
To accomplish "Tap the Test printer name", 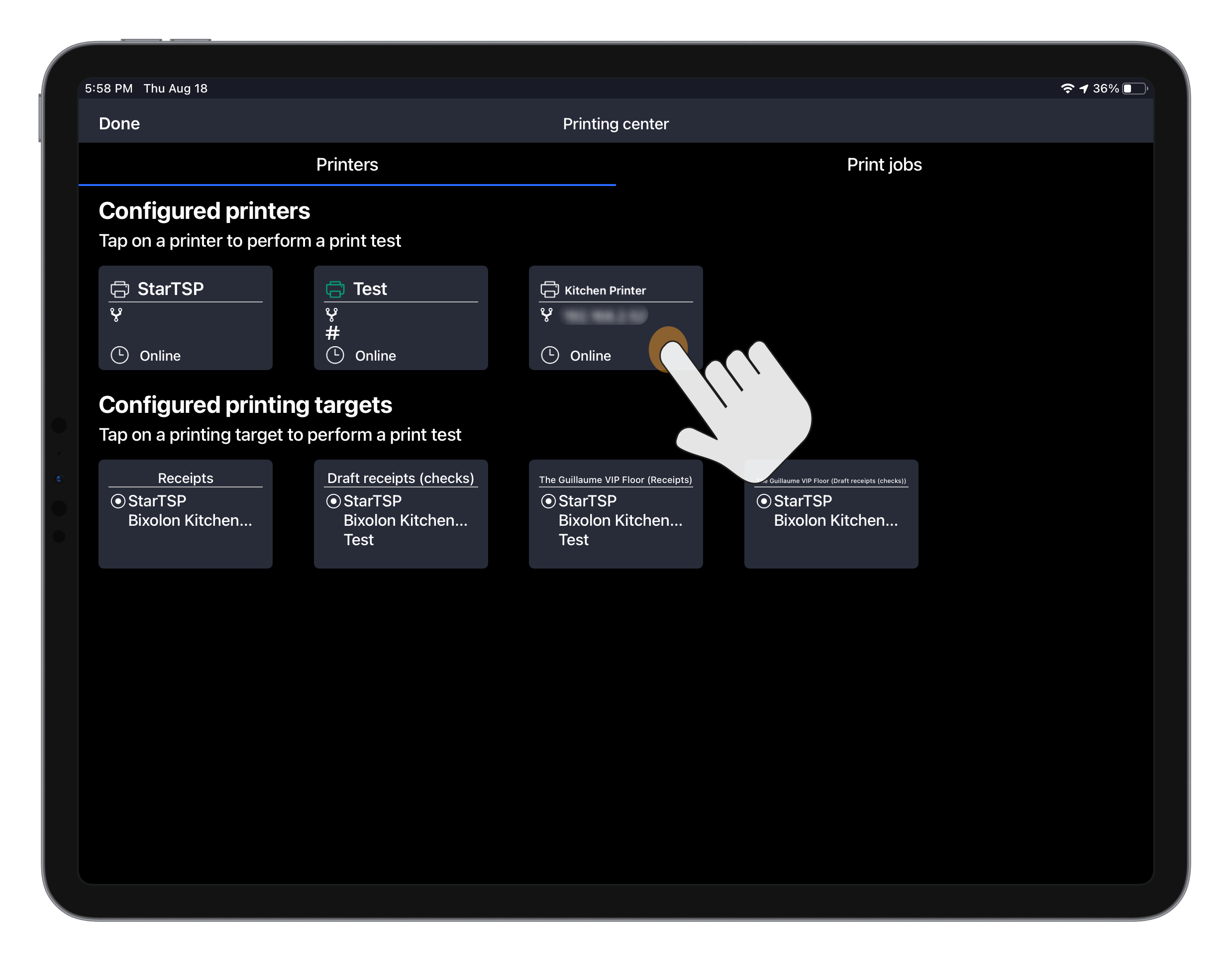I will tap(370, 289).
